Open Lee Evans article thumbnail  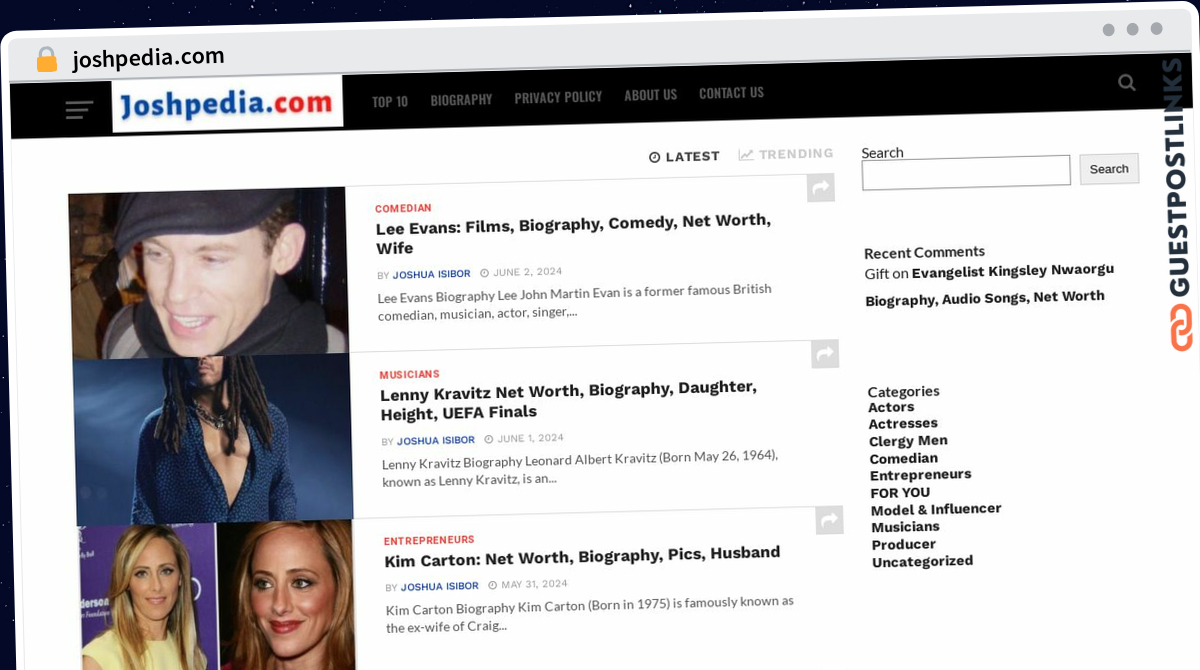tap(208, 272)
